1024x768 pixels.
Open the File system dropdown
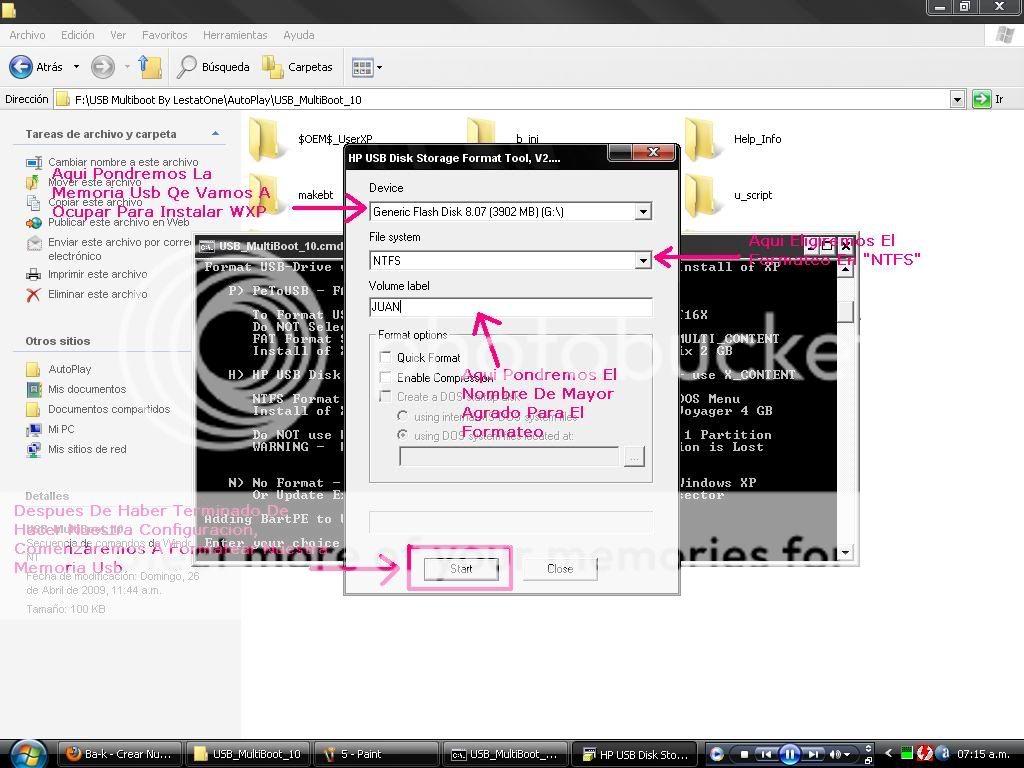[x=643, y=261]
